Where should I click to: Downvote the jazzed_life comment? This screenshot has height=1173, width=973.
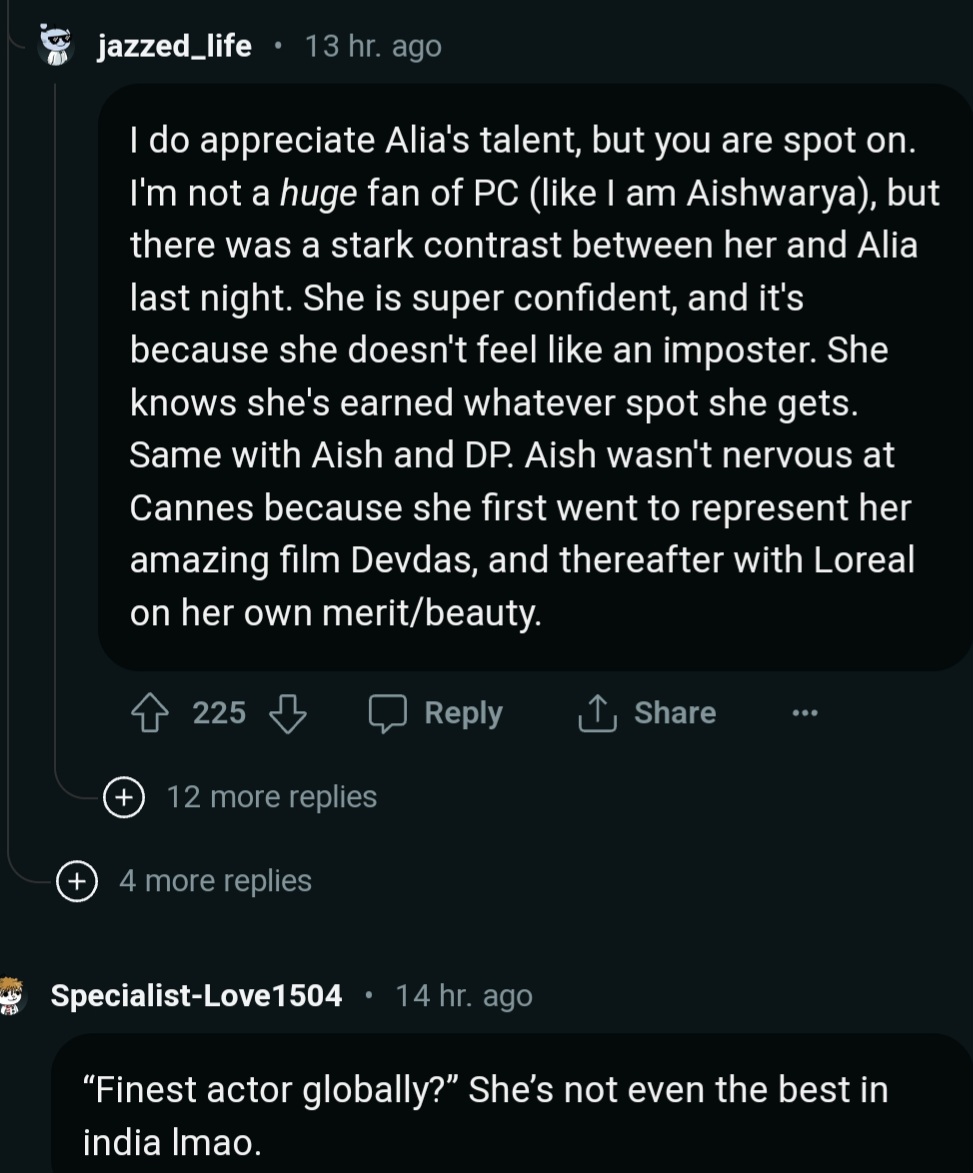288,713
